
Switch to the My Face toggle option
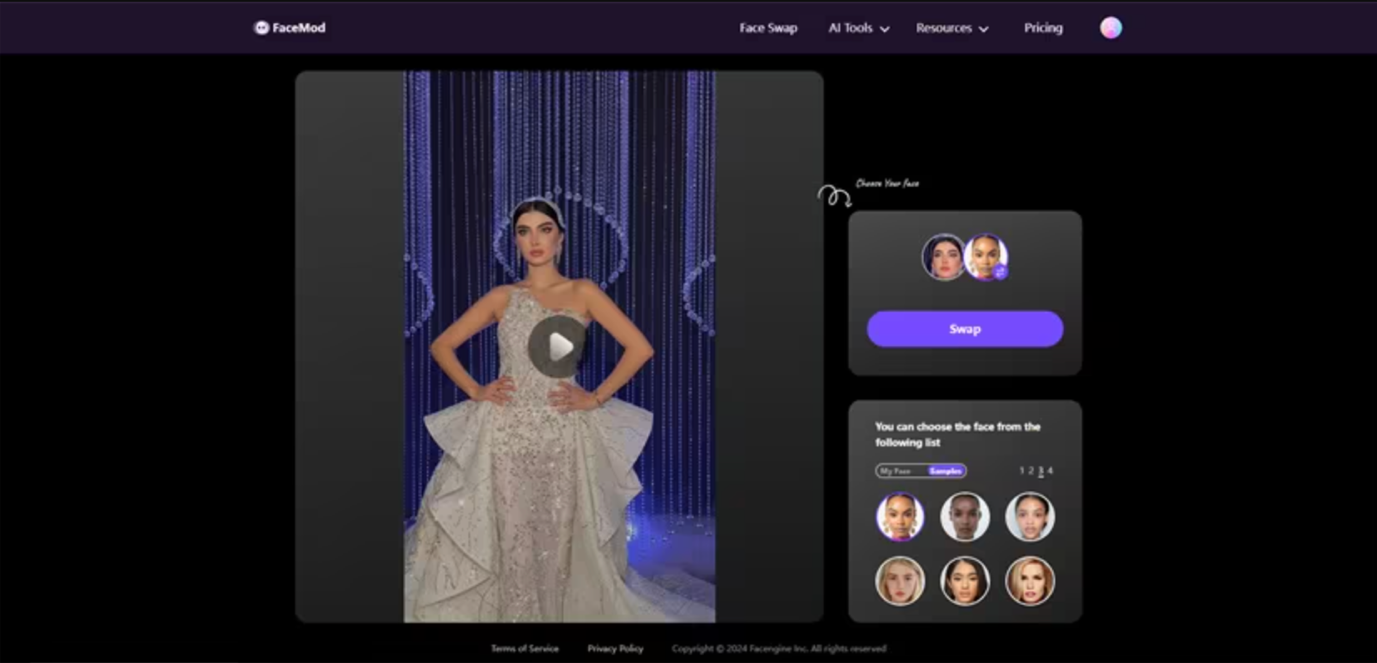tap(896, 471)
